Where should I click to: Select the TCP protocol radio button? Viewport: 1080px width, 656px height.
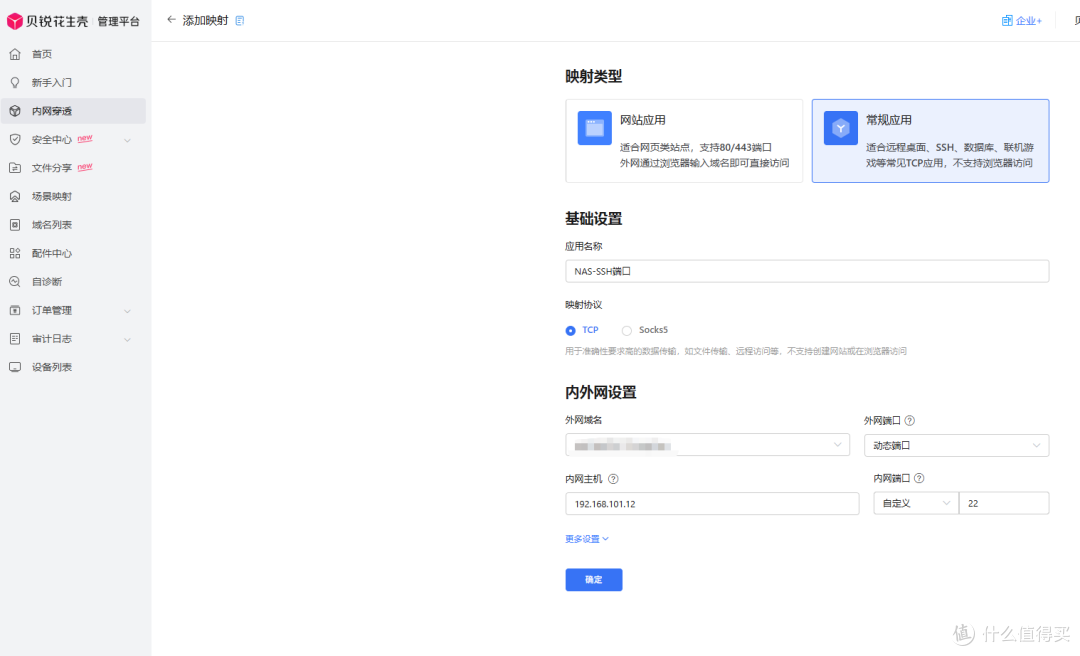tap(570, 331)
